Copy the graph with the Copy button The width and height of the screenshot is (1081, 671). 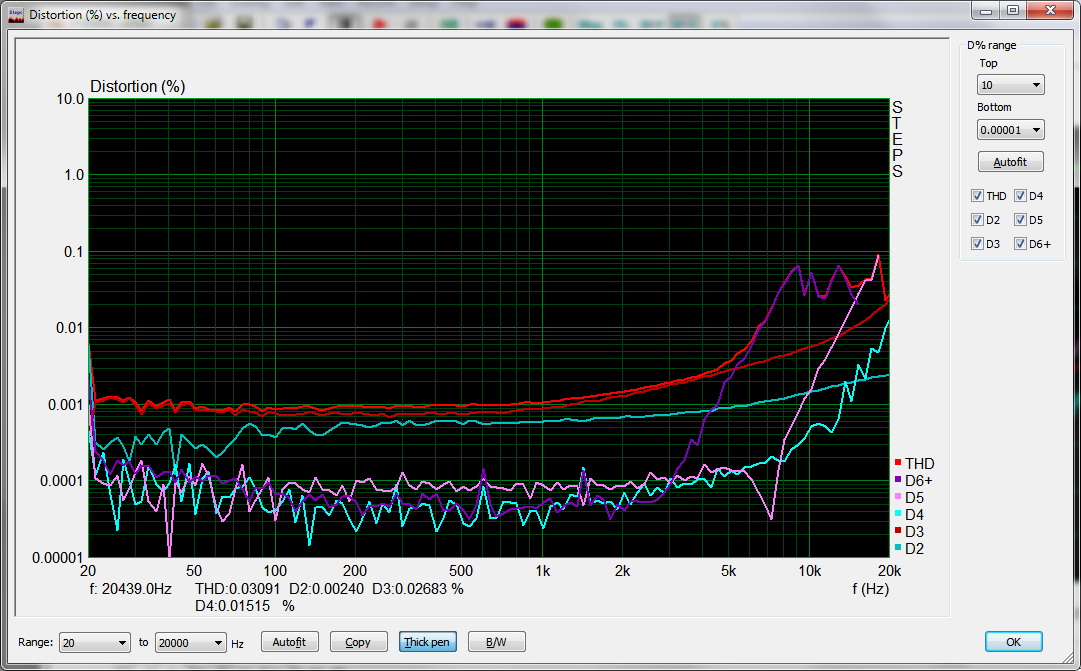(357, 642)
